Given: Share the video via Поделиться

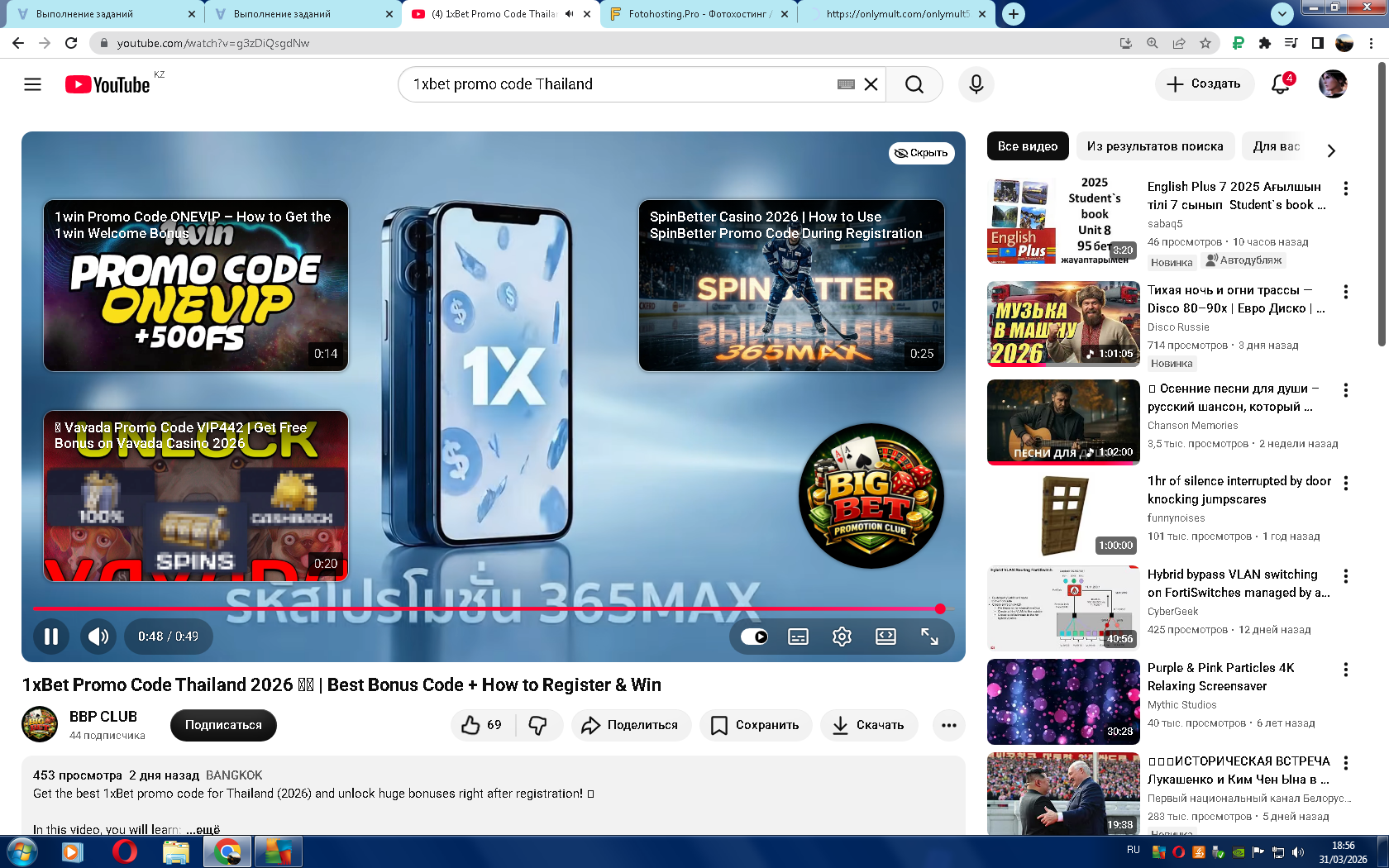Looking at the screenshot, I should (x=630, y=725).
